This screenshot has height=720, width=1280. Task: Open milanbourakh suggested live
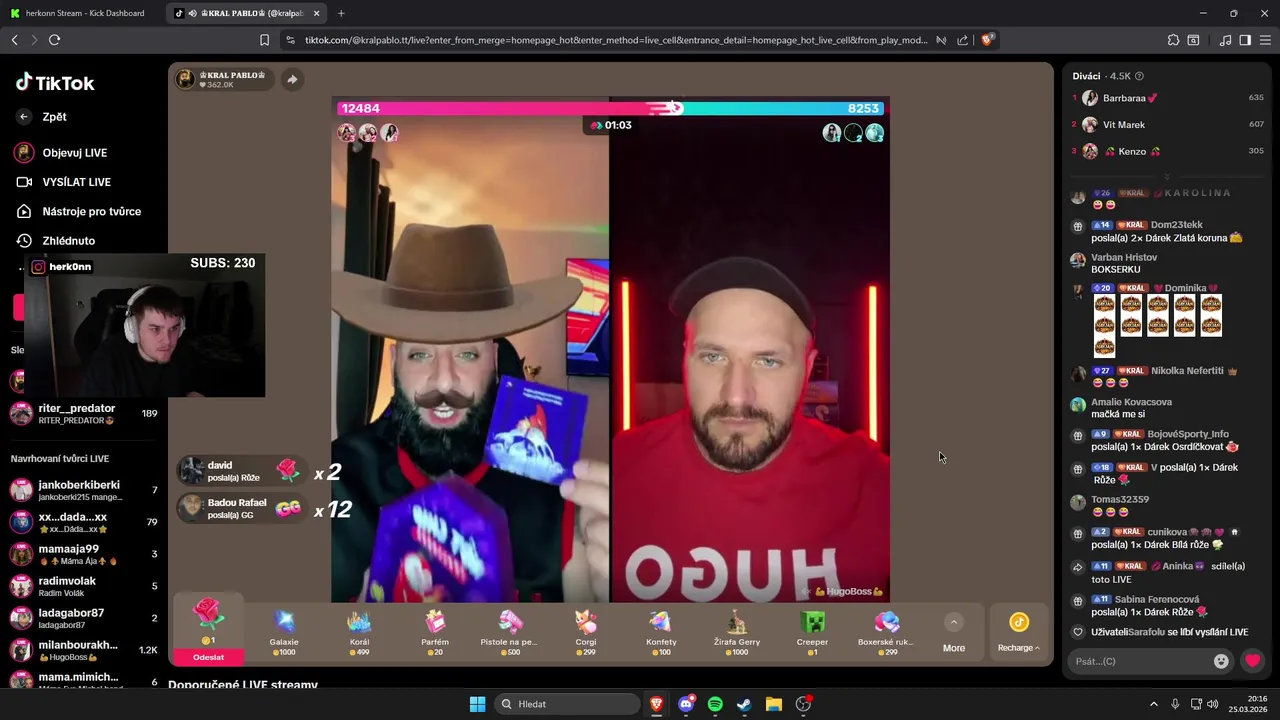click(x=84, y=650)
